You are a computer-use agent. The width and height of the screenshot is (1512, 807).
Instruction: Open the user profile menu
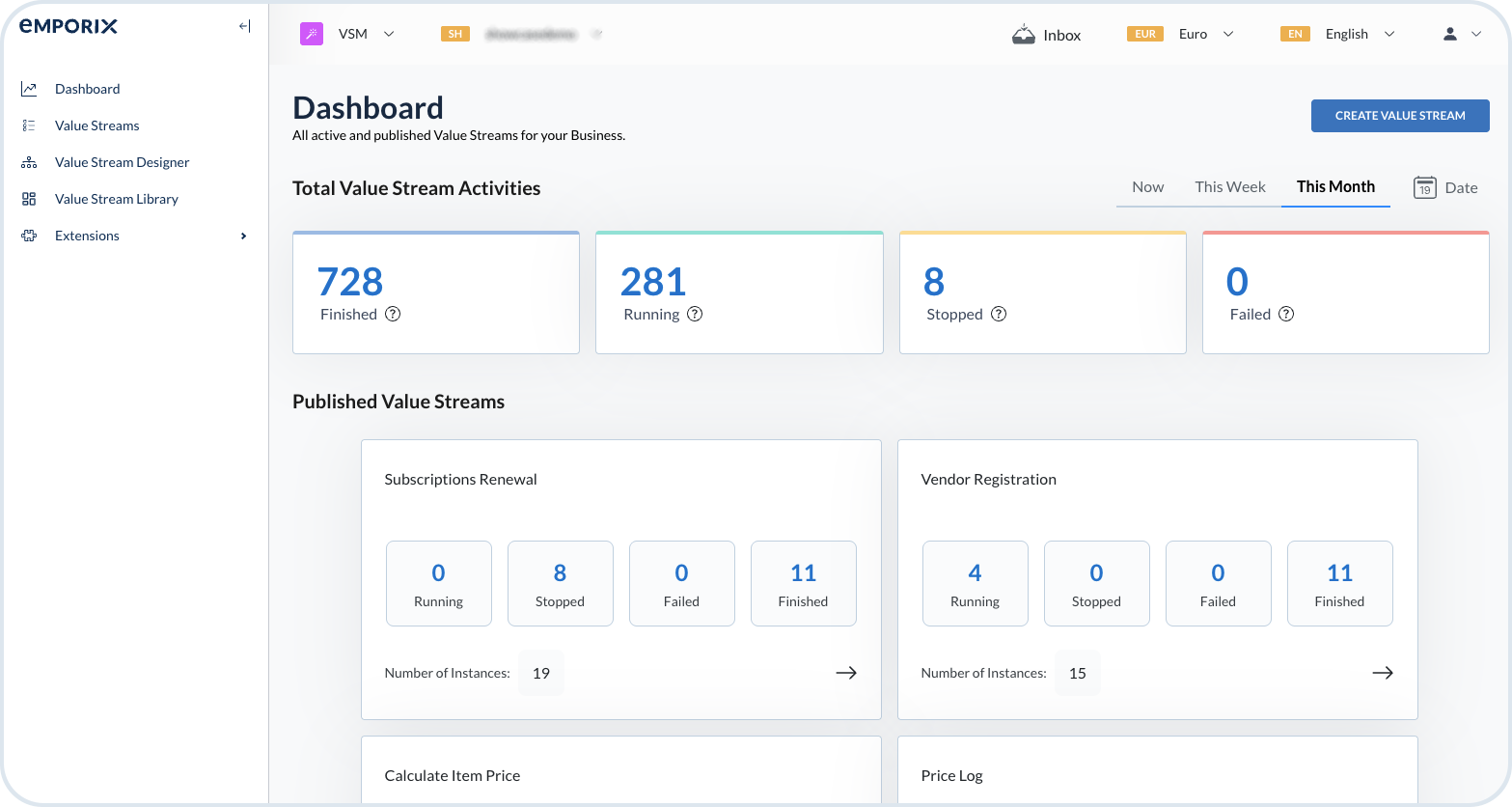pyautogui.click(x=1461, y=34)
